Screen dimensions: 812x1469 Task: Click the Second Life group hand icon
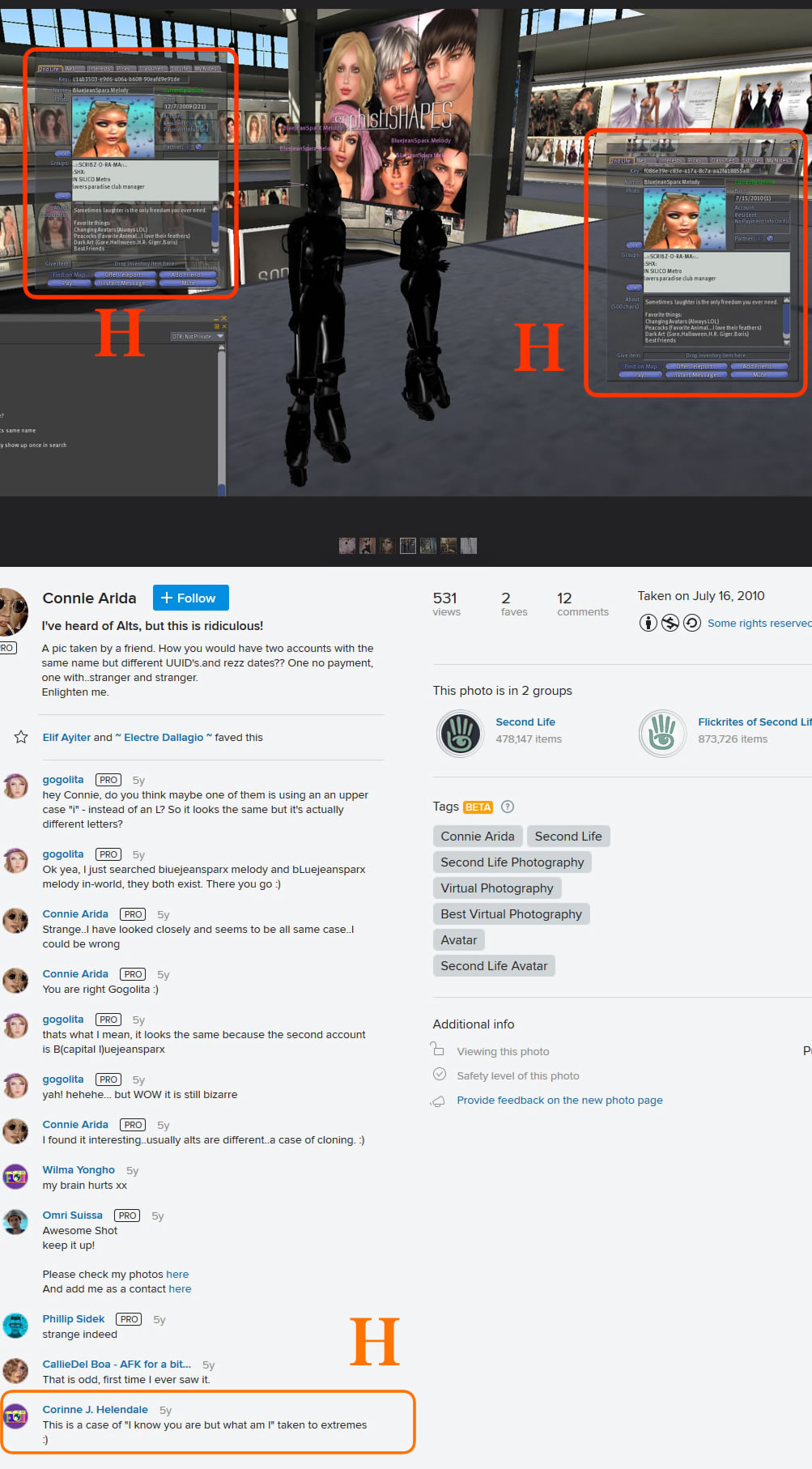(x=460, y=733)
